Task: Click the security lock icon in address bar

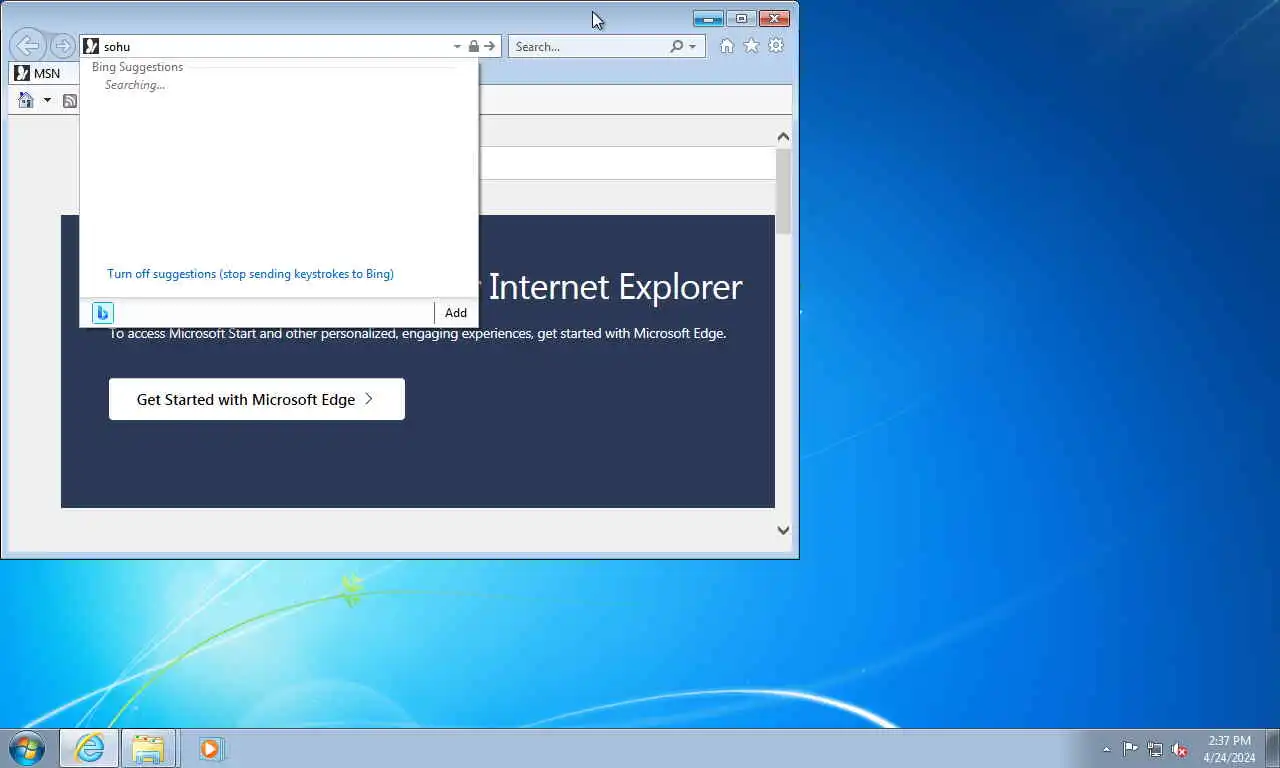Action: [474, 46]
